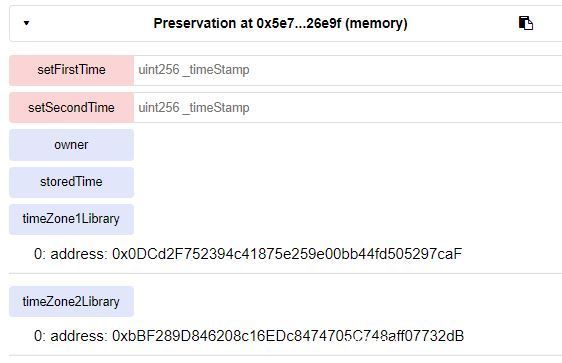
Task: Call the timeZone1Library getter button
Action: pos(71,219)
